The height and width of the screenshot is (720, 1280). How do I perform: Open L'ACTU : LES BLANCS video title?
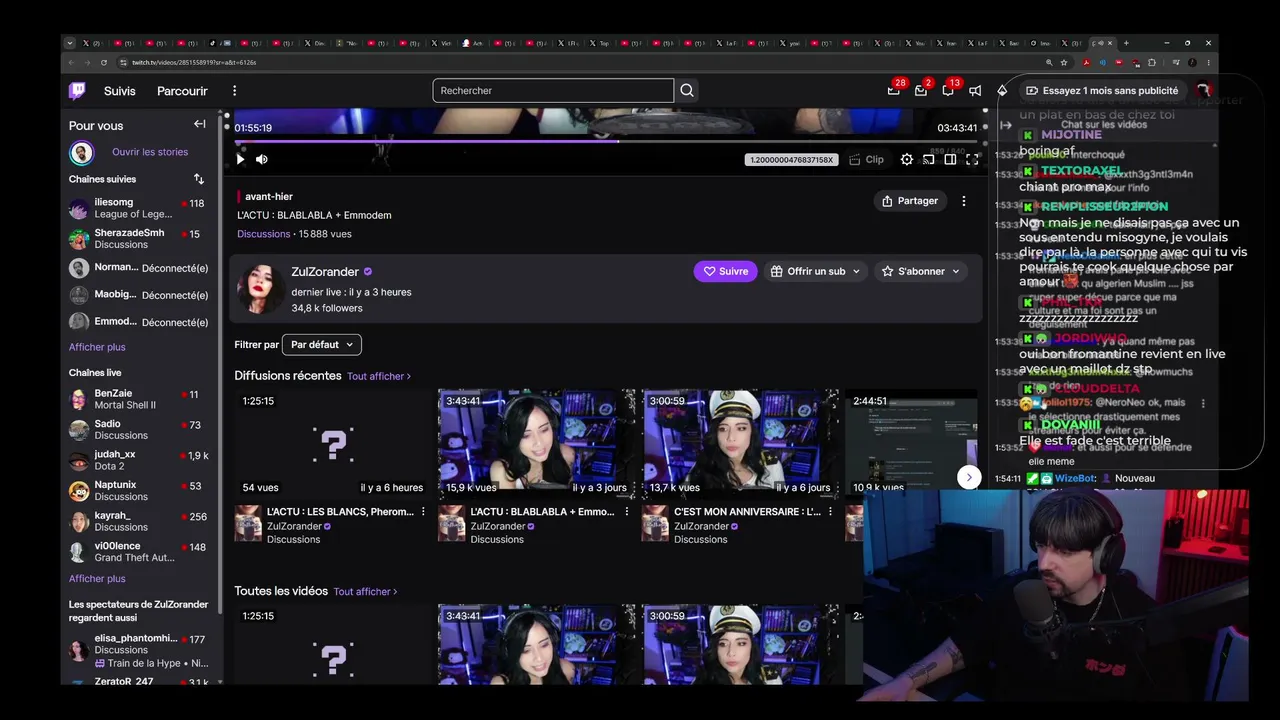point(340,512)
